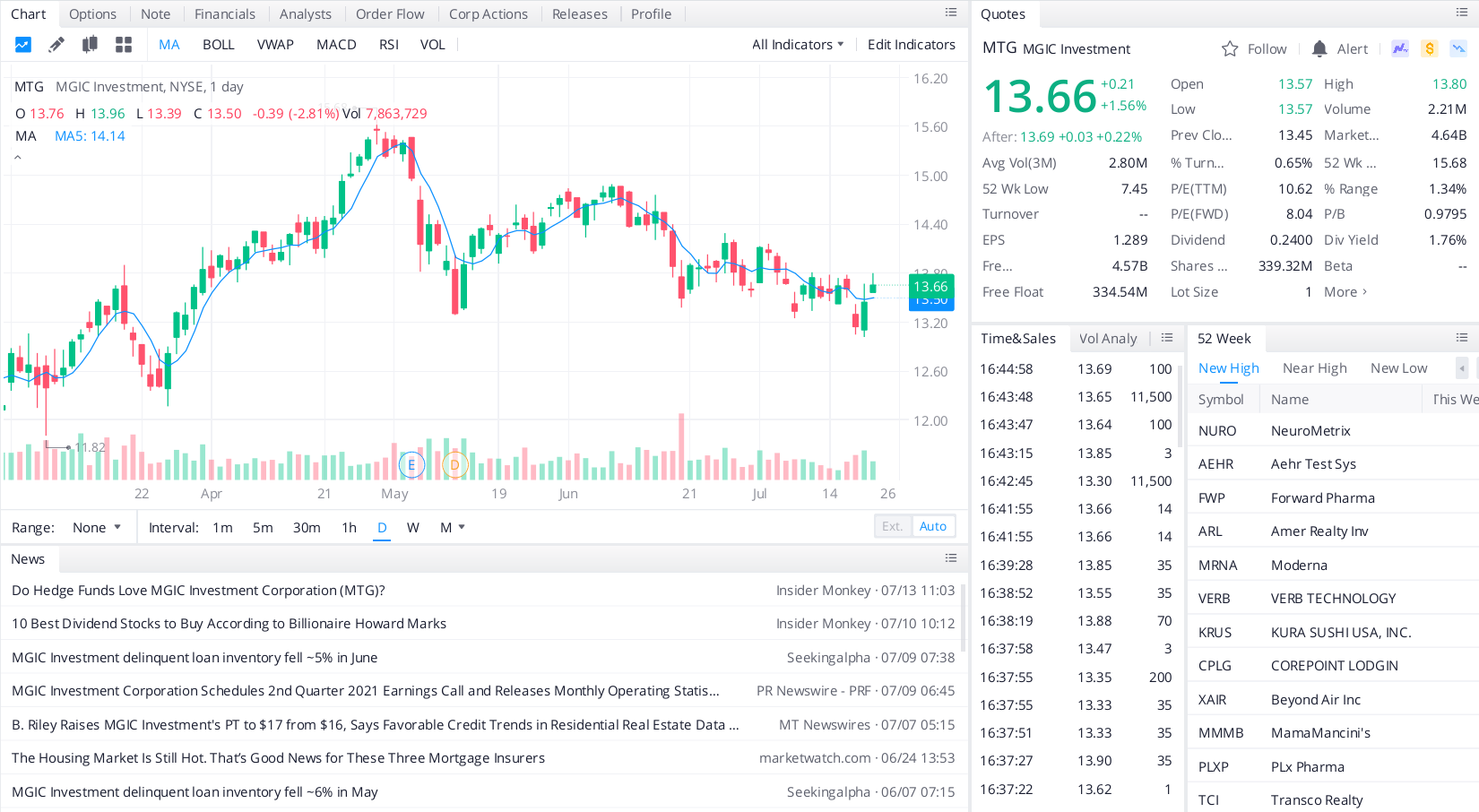This screenshot has width=1479, height=812.
Task: Select the 30m interval
Action: [307, 528]
